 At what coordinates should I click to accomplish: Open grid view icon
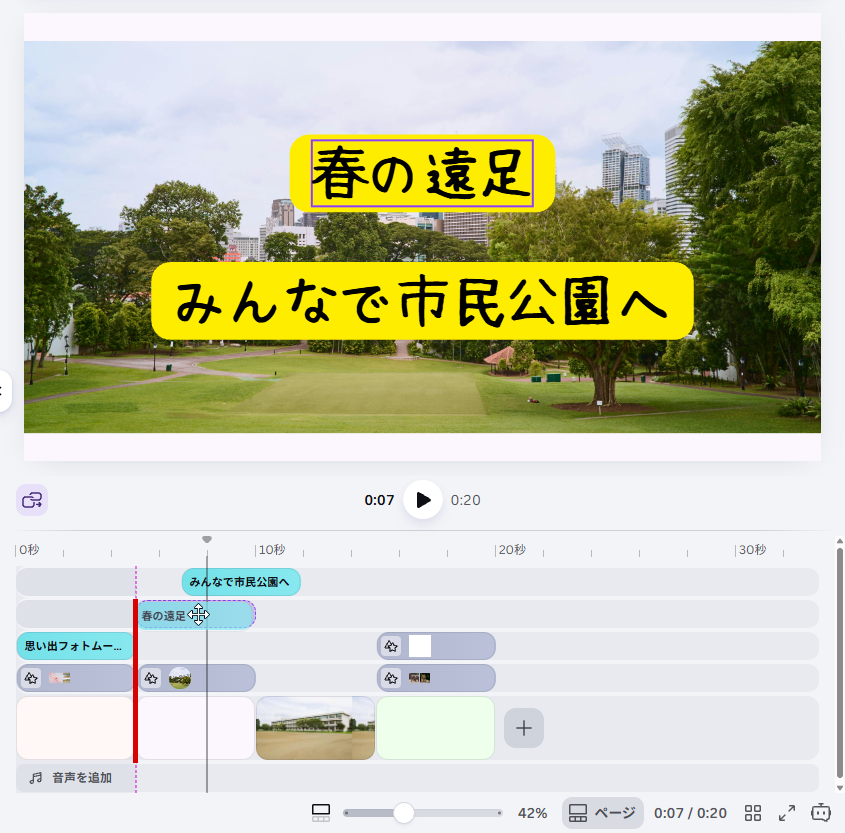point(753,813)
